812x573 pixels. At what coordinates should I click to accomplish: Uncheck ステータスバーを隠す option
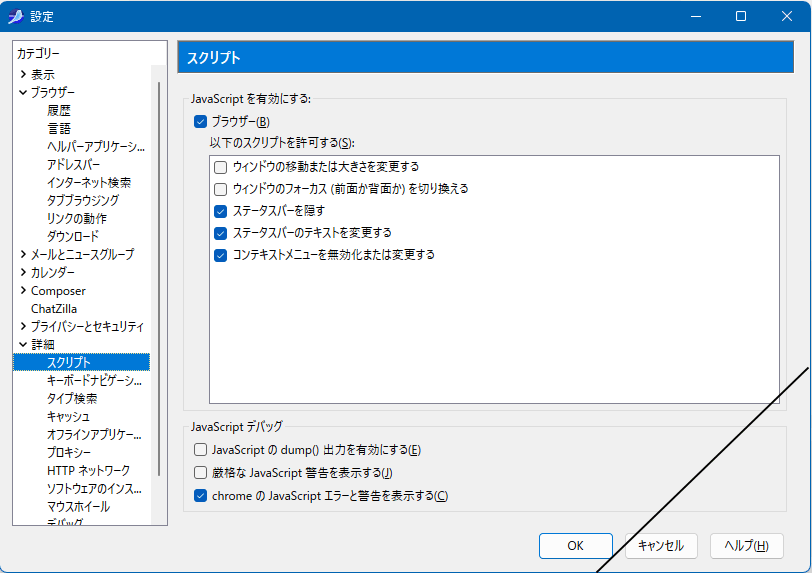[221, 211]
